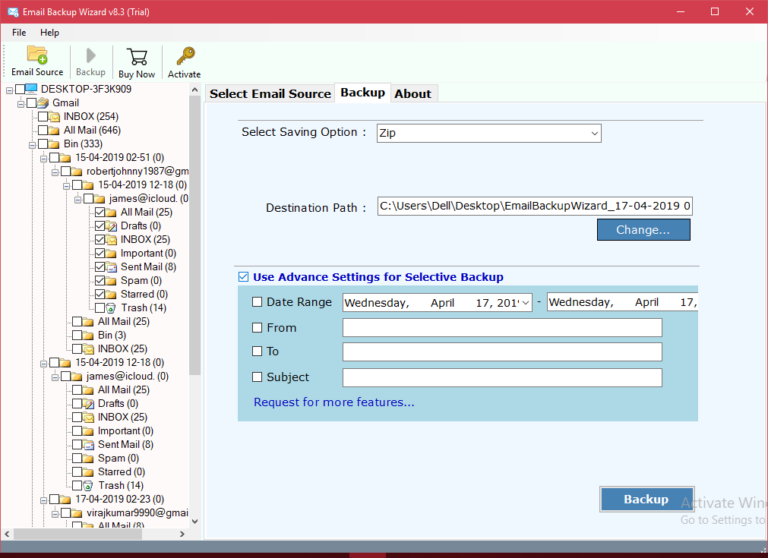
Task: Click the Sent Mail (8) folder icon
Action: 112,267
